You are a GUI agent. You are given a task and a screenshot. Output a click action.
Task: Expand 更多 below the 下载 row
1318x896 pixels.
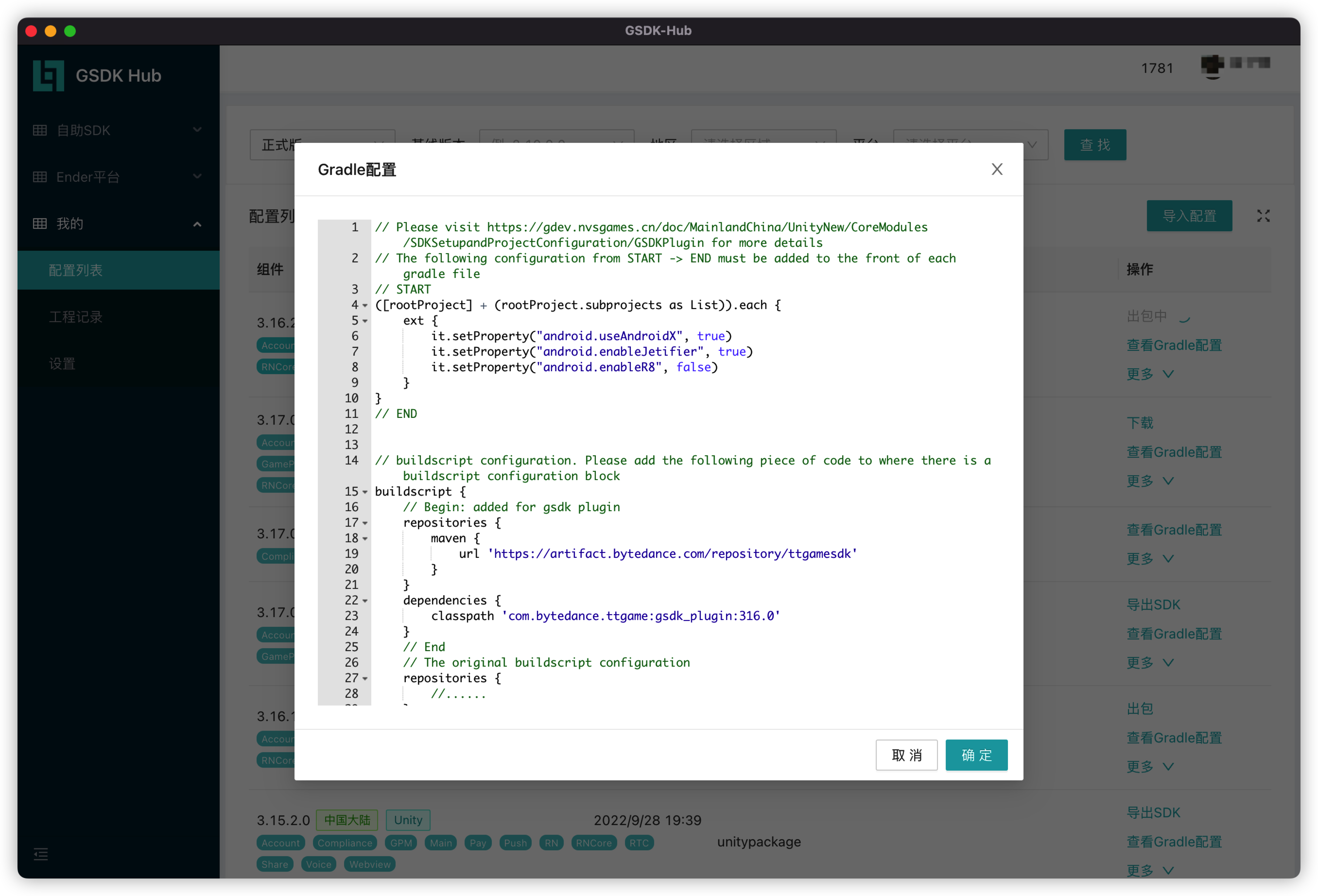[1150, 481]
